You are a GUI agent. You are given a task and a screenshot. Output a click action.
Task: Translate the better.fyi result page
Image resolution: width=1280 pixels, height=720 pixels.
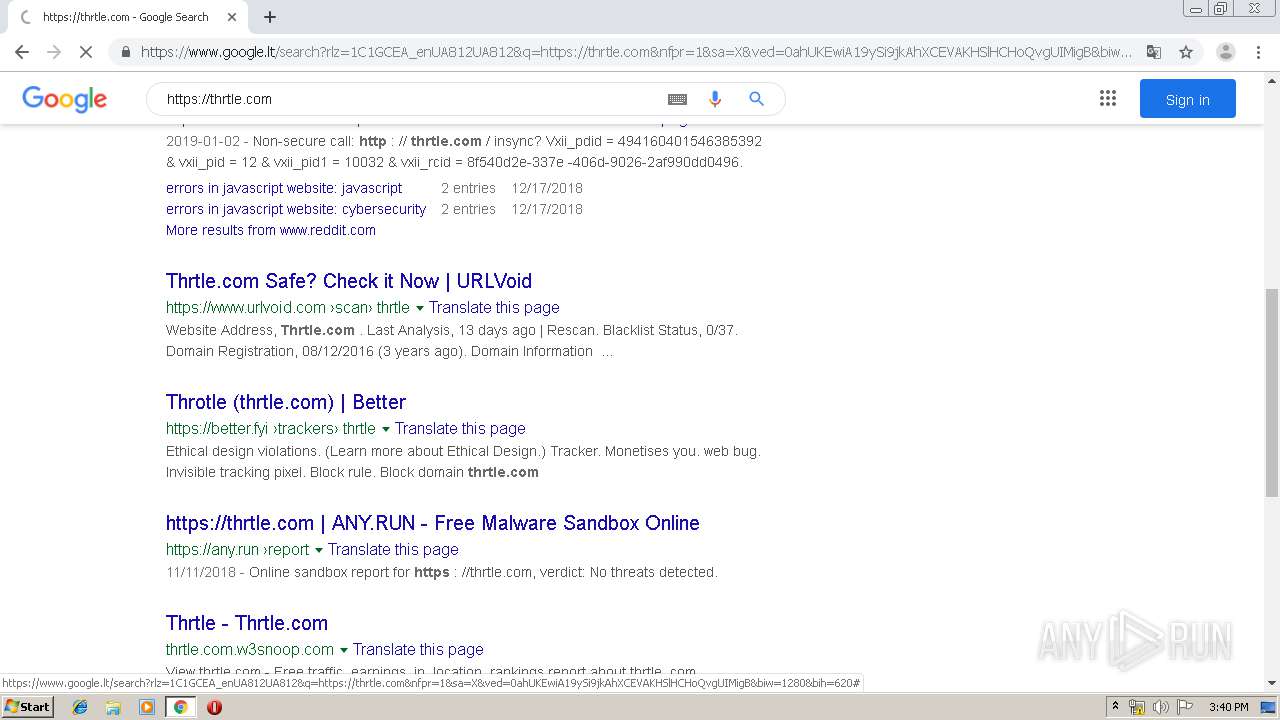(x=460, y=429)
